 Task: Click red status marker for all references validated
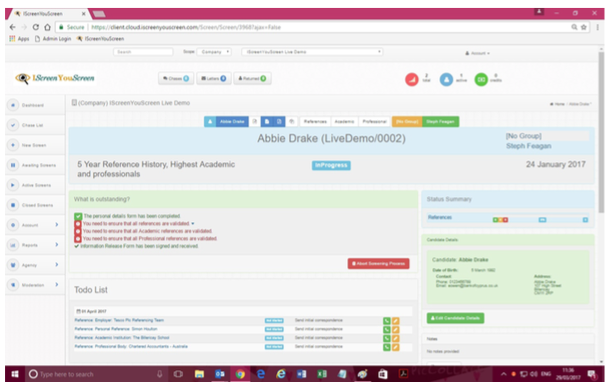tap(78, 224)
